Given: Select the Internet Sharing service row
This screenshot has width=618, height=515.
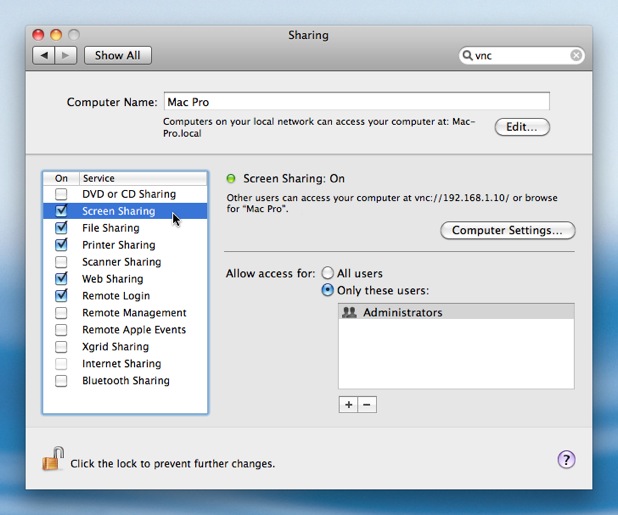Looking at the screenshot, I should point(125,363).
